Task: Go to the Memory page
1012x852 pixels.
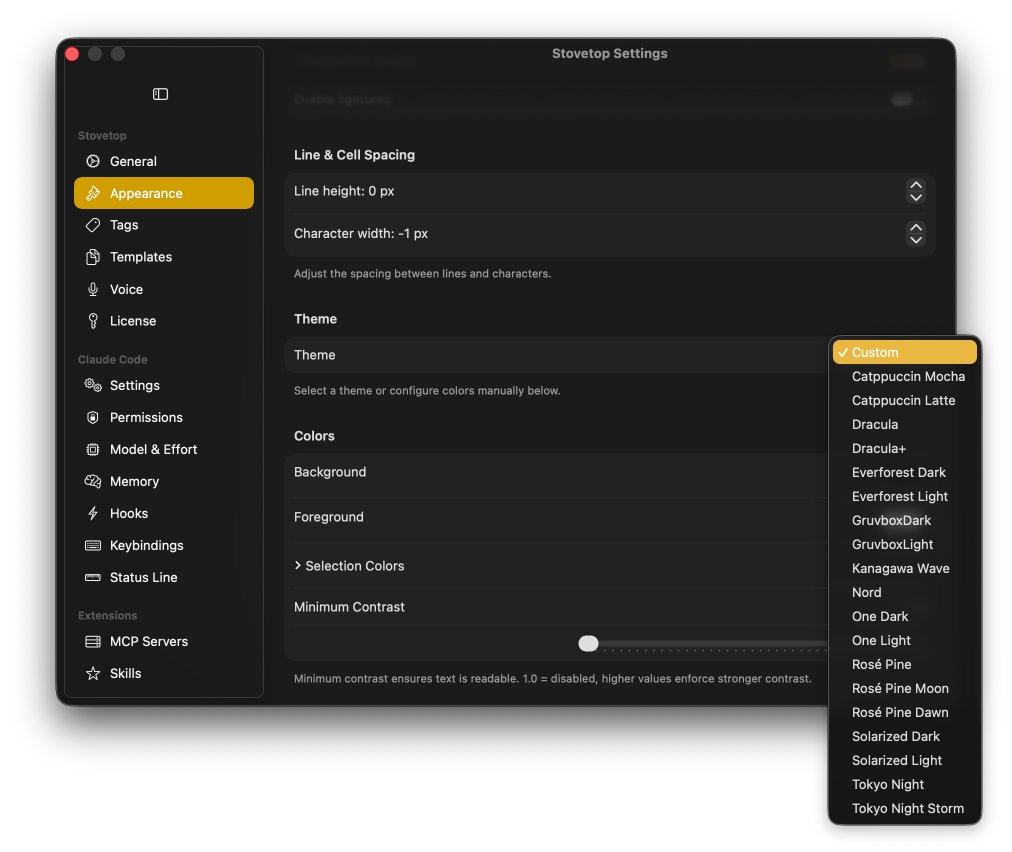Action: click(164, 481)
